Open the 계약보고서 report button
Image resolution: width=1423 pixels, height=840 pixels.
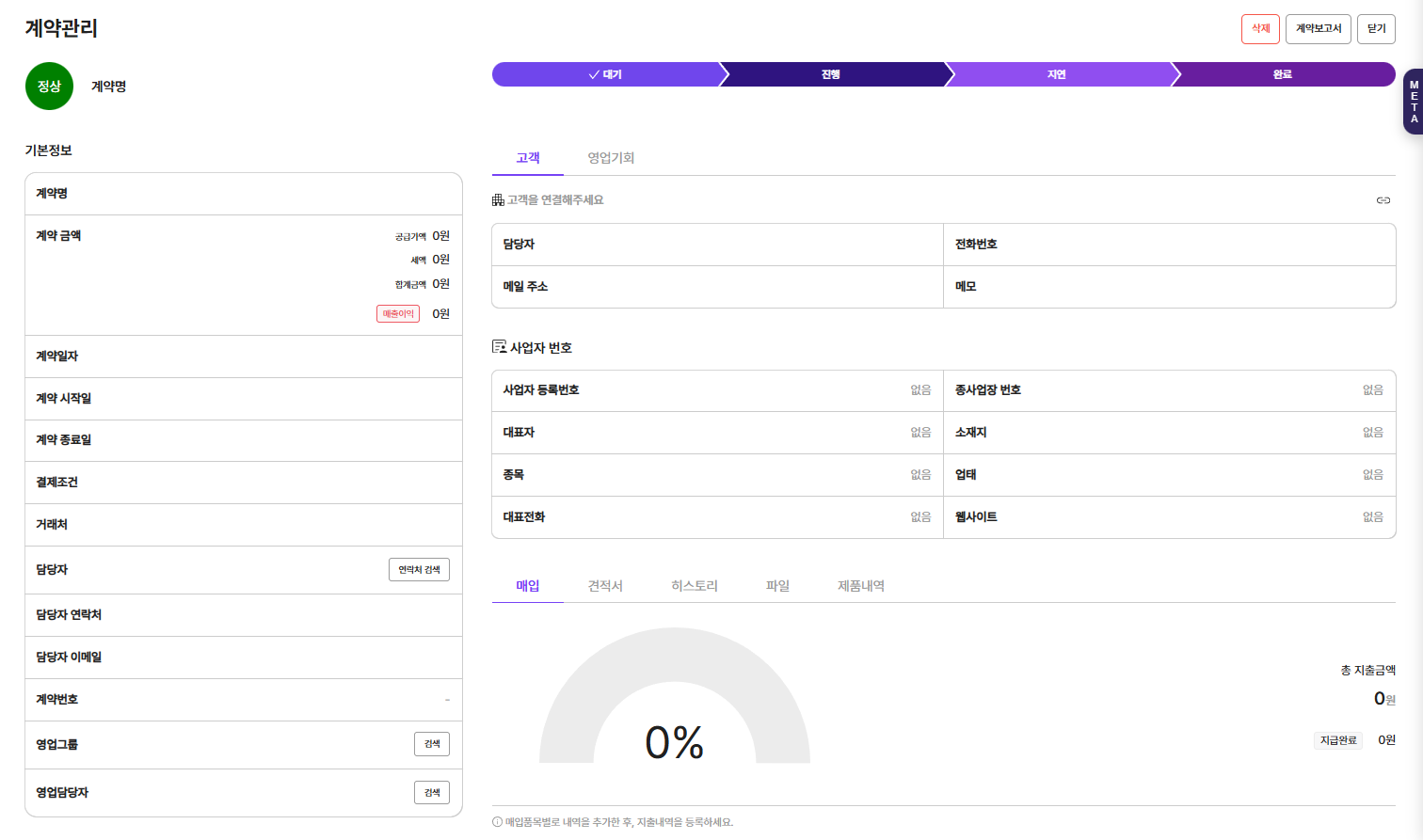1318,29
